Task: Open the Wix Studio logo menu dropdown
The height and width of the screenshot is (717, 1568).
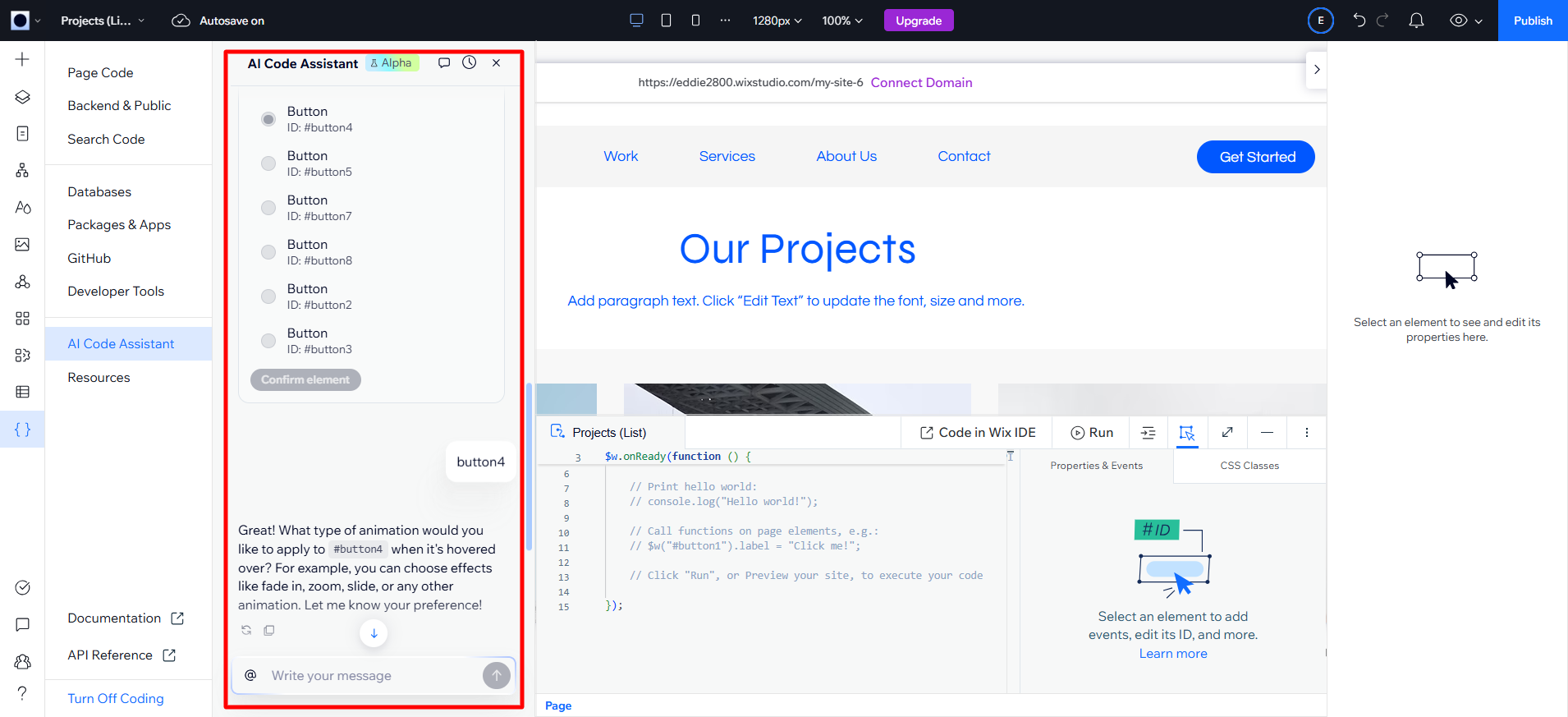Action: click(x=26, y=21)
